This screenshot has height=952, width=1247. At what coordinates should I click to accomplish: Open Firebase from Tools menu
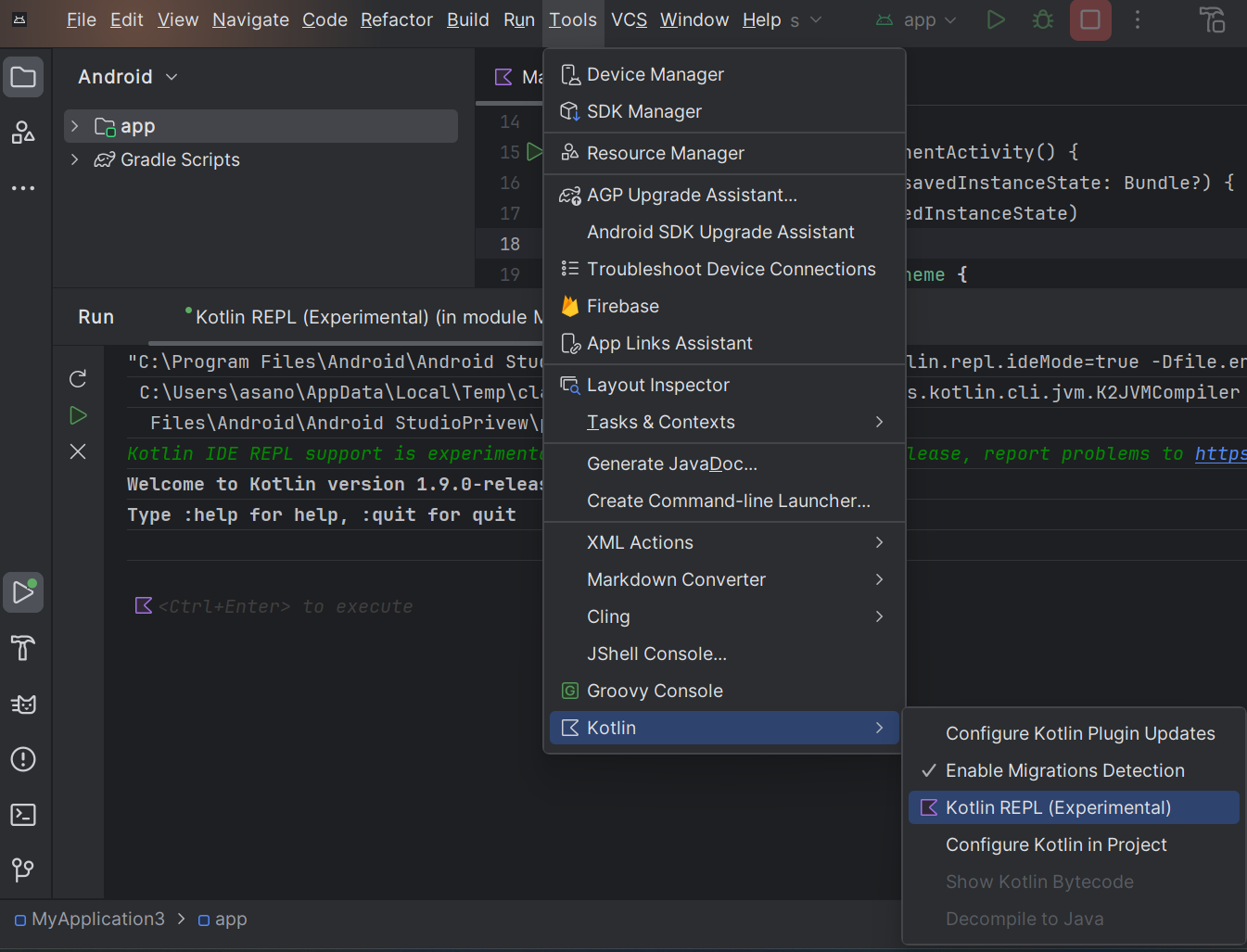pyautogui.click(x=724, y=306)
